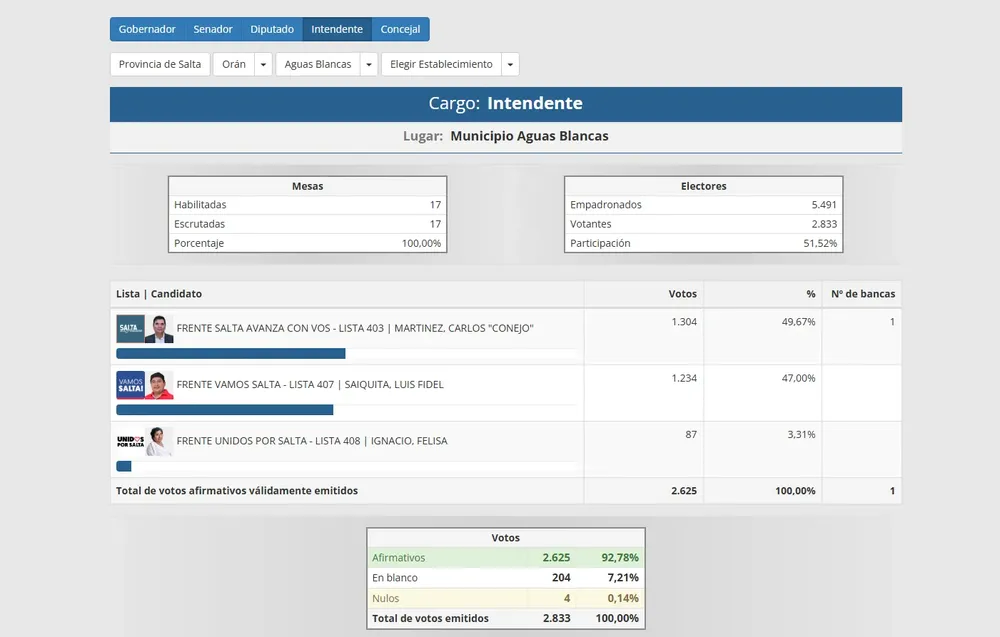Click the Orán department button
Image resolution: width=1000 pixels, height=637 pixels.
[x=234, y=64]
